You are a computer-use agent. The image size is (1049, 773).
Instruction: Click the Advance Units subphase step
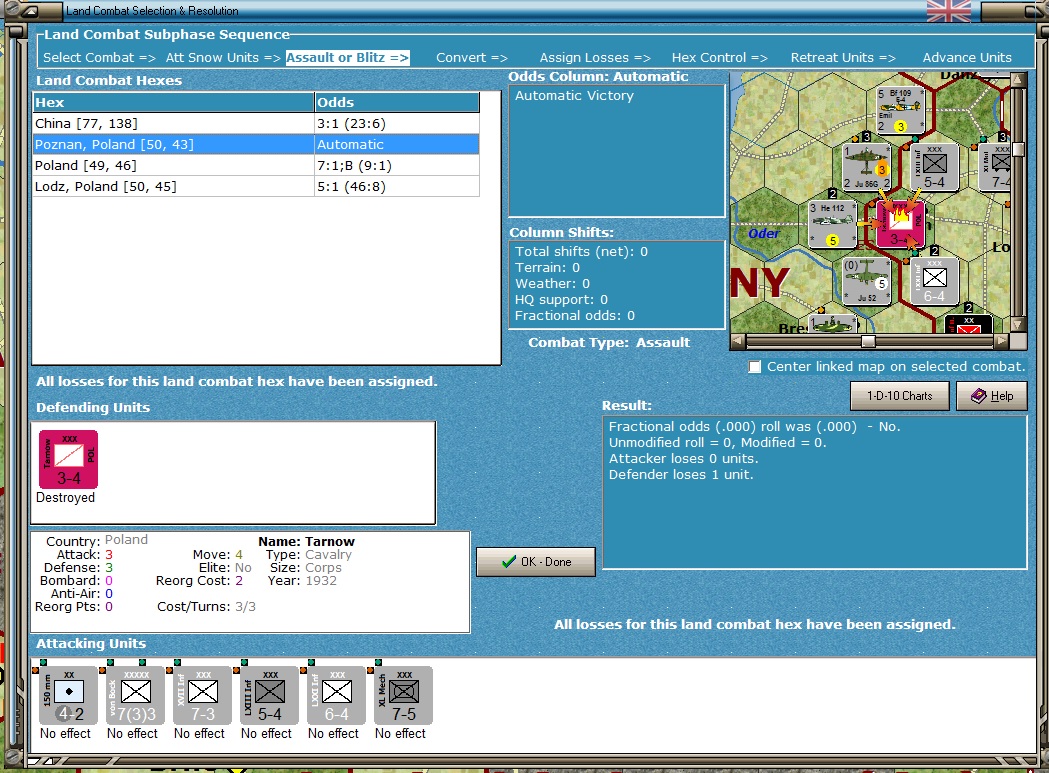967,58
